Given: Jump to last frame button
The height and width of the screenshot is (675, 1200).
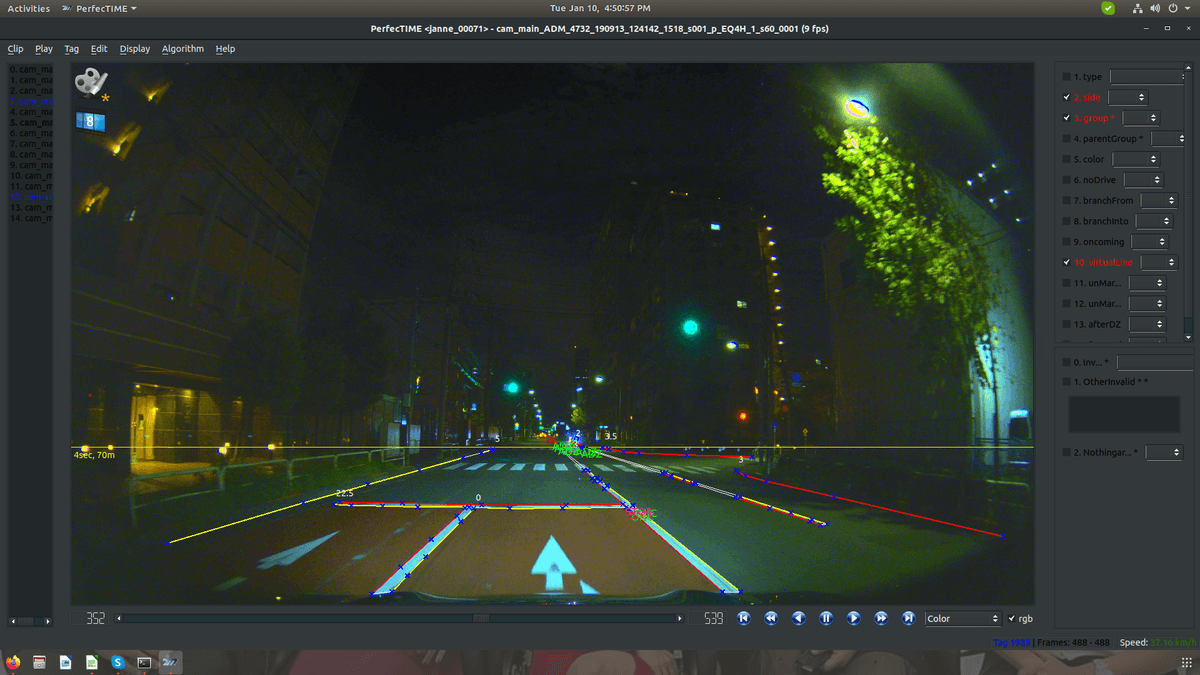Looking at the screenshot, I should click(908, 618).
